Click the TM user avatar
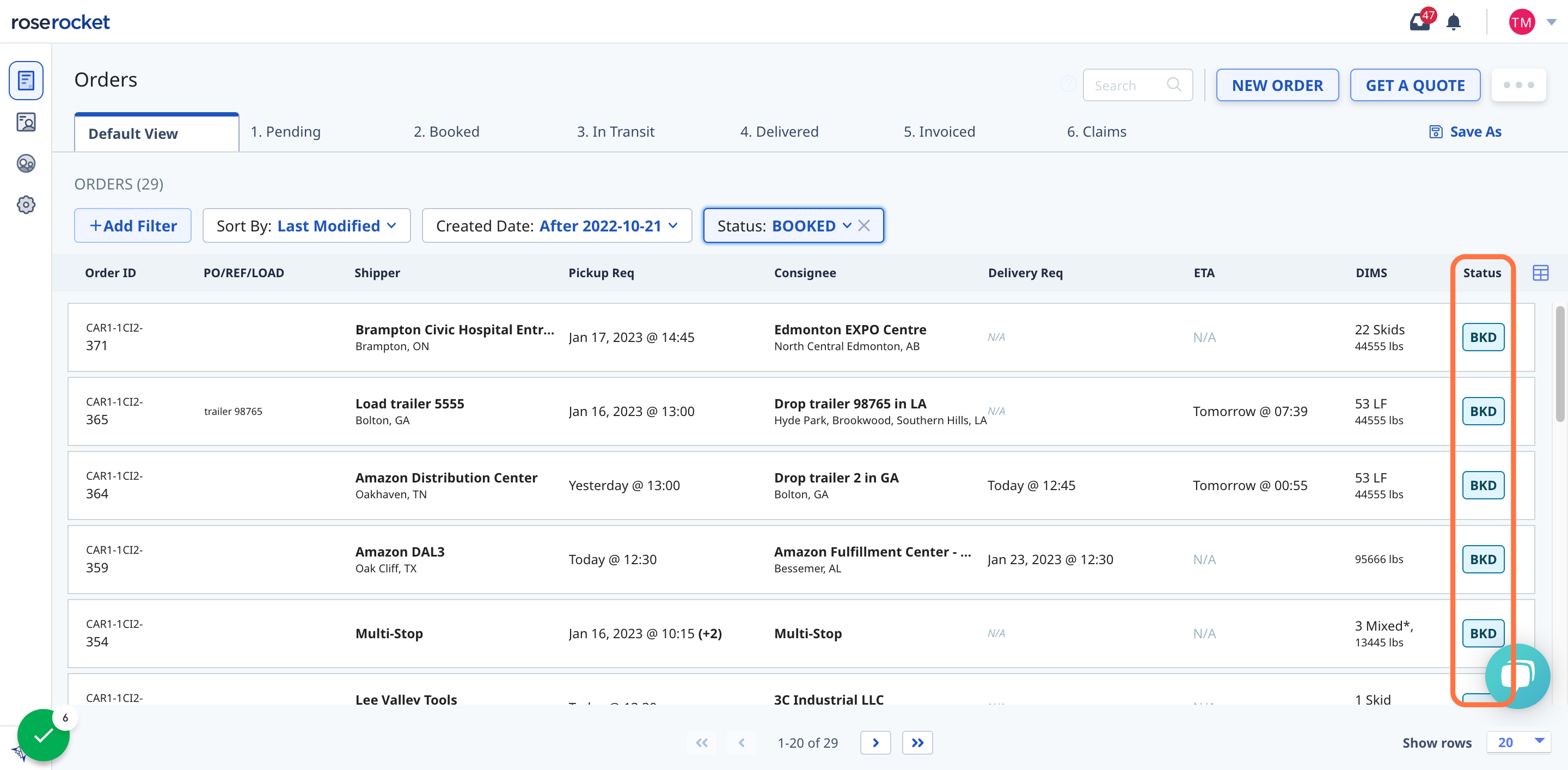The image size is (1568, 770). (x=1521, y=22)
